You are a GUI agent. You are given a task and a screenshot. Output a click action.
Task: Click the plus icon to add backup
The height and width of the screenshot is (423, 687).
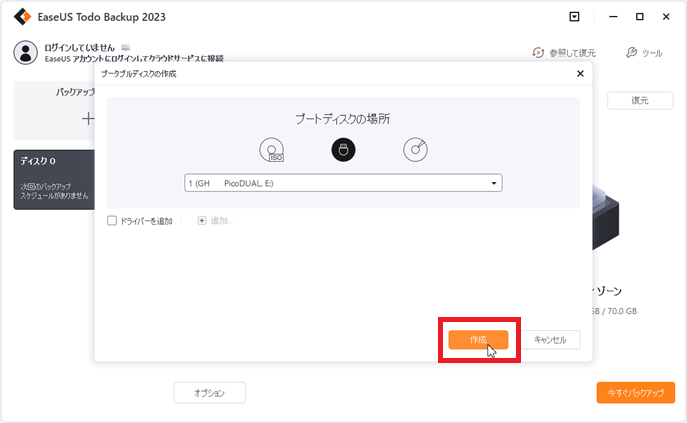click(x=87, y=119)
